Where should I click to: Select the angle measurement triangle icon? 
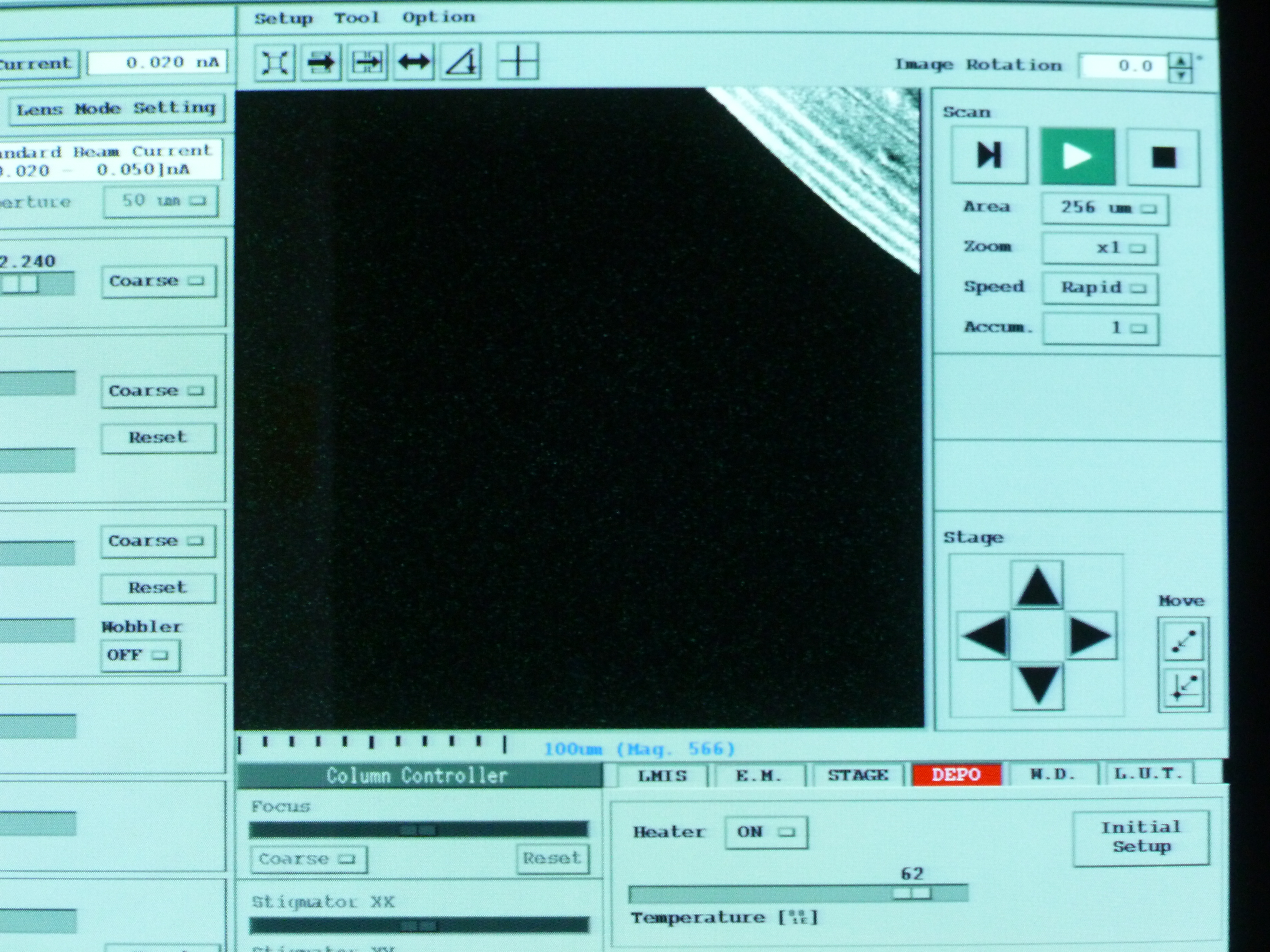[461, 62]
